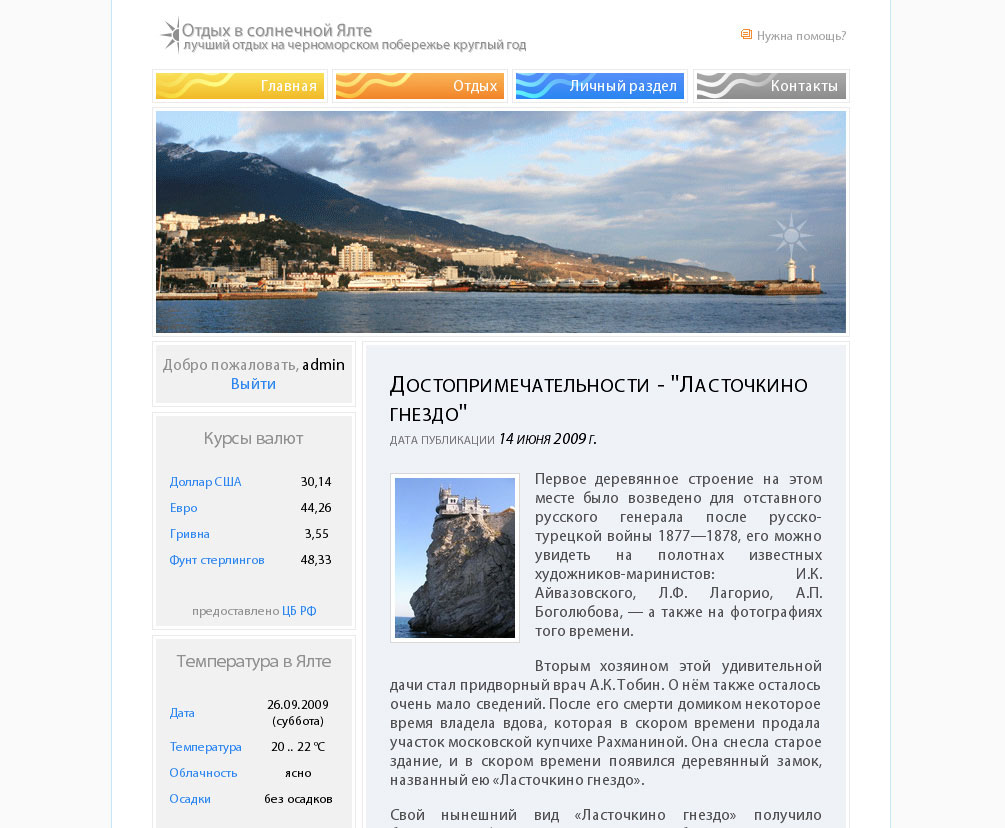Click the 'Облачность' weather link

[203, 772]
